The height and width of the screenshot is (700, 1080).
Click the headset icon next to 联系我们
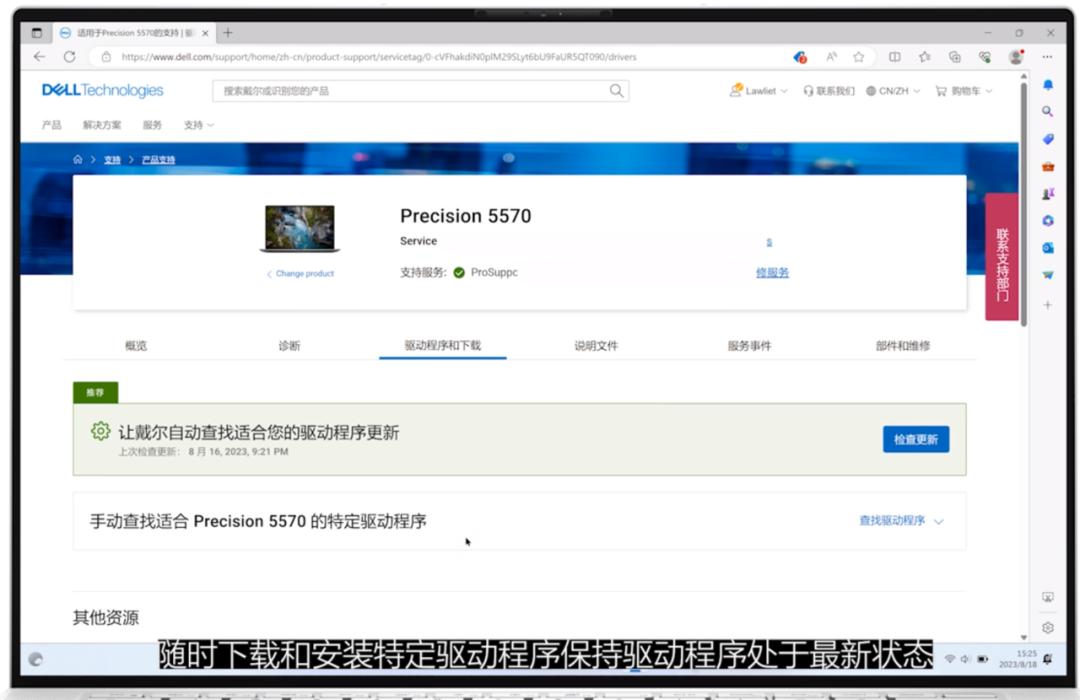coord(808,90)
